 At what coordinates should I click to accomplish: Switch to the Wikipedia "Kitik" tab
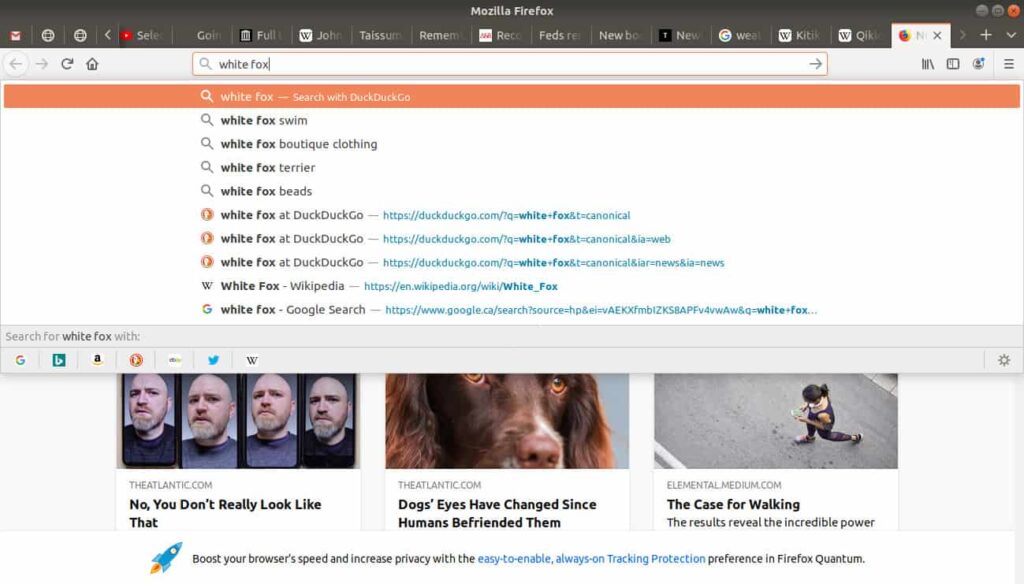(800, 35)
